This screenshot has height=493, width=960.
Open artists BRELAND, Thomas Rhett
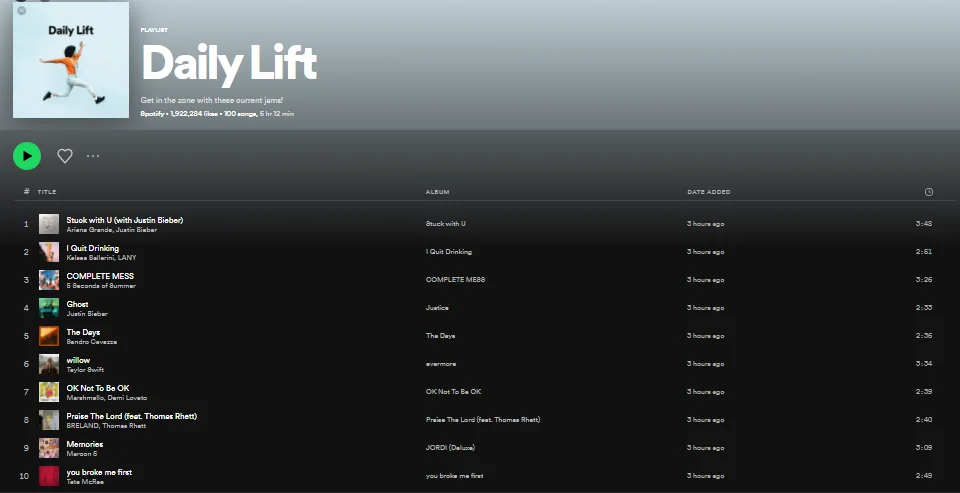(x=106, y=426)
